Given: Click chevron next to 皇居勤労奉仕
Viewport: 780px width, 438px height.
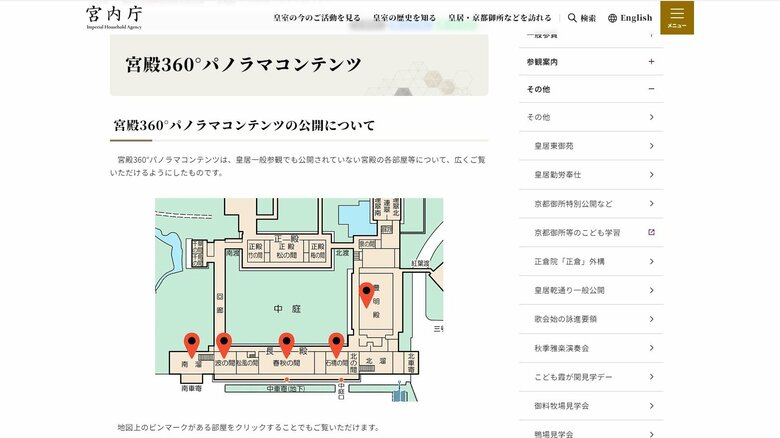Looking at the screenshot, I should click(652, 175).
